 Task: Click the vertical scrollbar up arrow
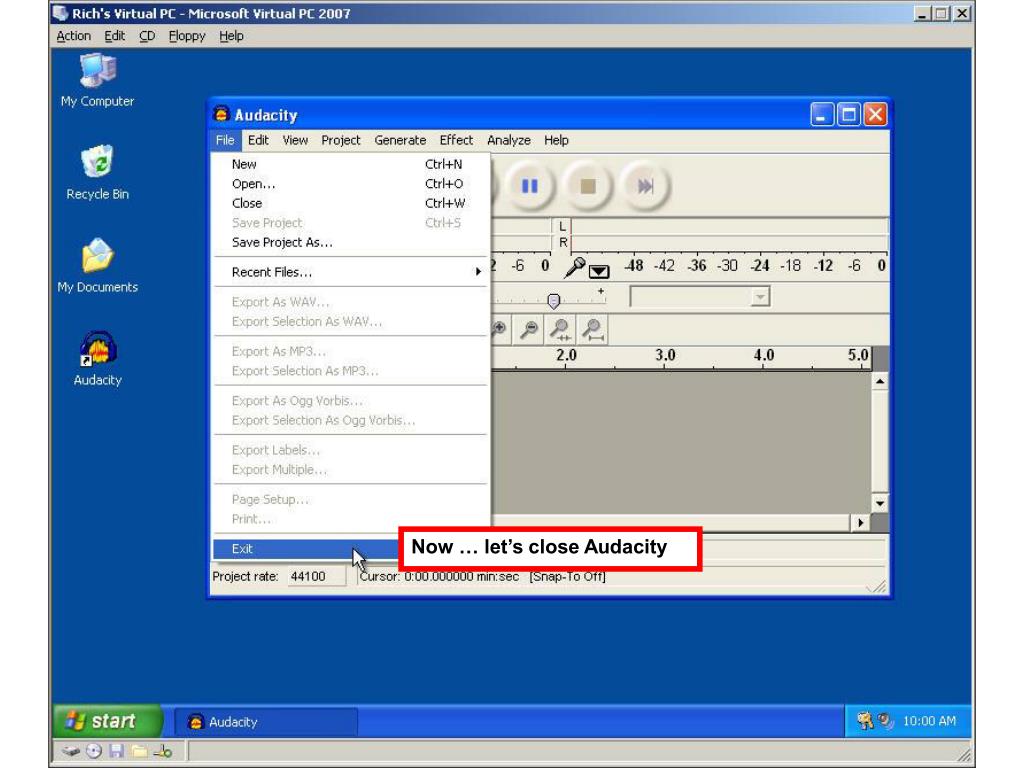(880, 381)
